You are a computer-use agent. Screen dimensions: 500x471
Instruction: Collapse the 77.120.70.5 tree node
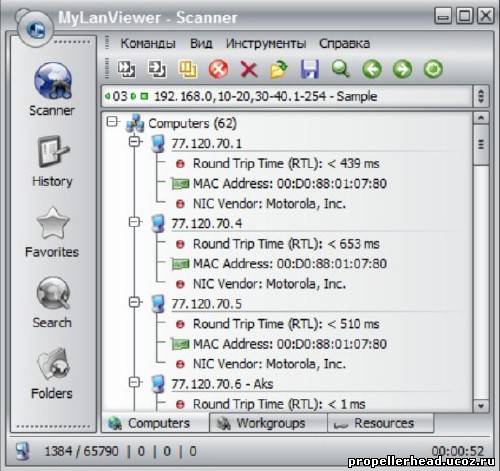click(x=135, y=302)
